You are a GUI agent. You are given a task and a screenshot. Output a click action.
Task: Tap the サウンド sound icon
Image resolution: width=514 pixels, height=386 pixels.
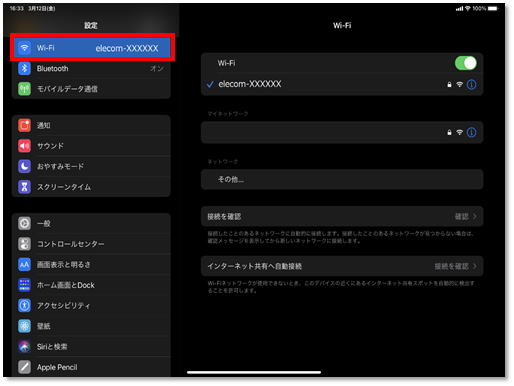(x=24, y=146)
